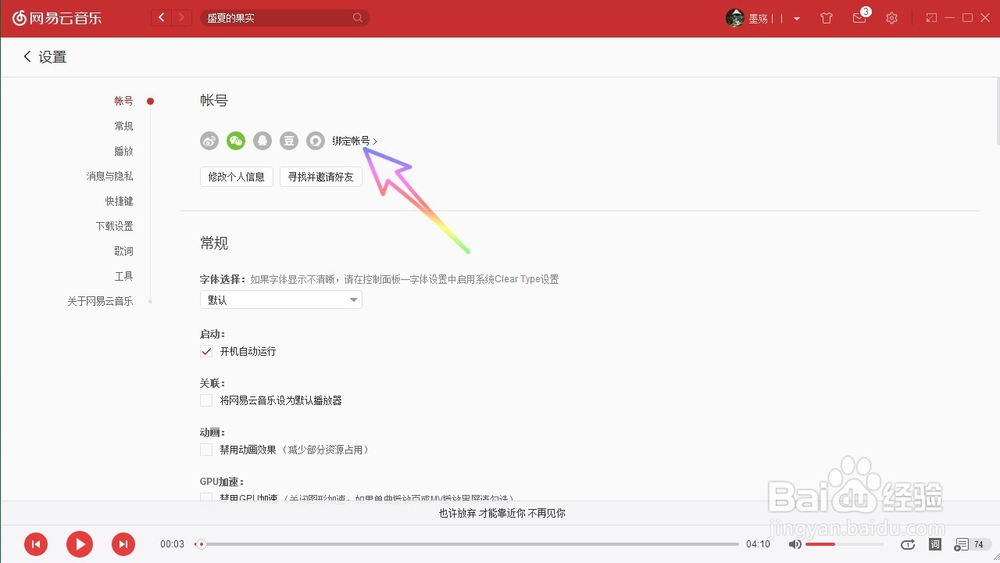Check 禁用动画效果 checkbox
The image size is (1000, 563).
pyautogui.click(x=206, y=450)
